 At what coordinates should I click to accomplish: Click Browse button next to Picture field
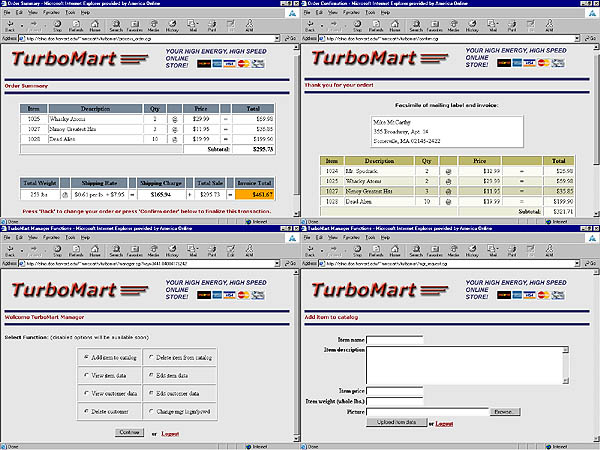[503, 411]
